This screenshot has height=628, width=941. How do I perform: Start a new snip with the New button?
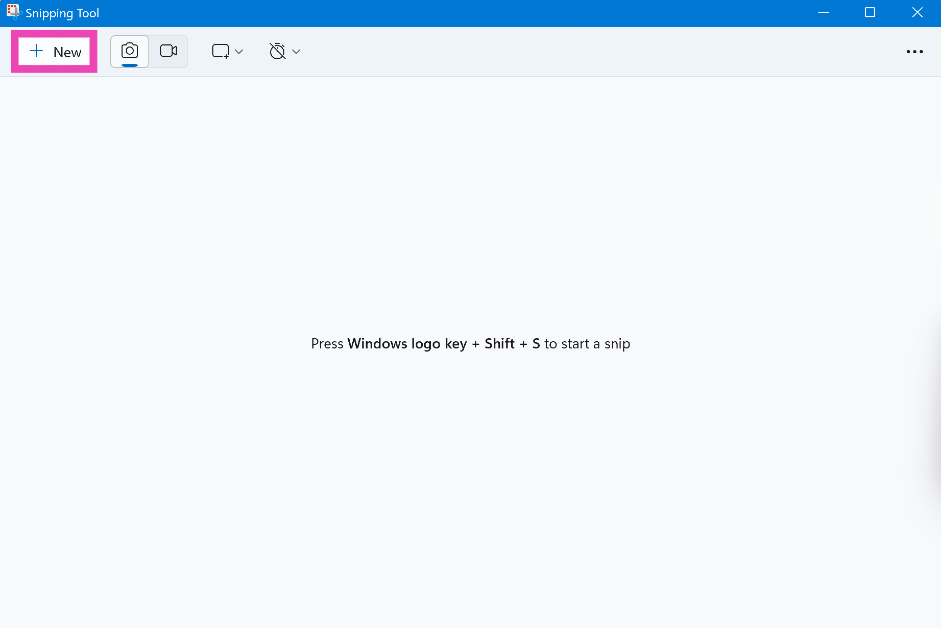point(54,51)
